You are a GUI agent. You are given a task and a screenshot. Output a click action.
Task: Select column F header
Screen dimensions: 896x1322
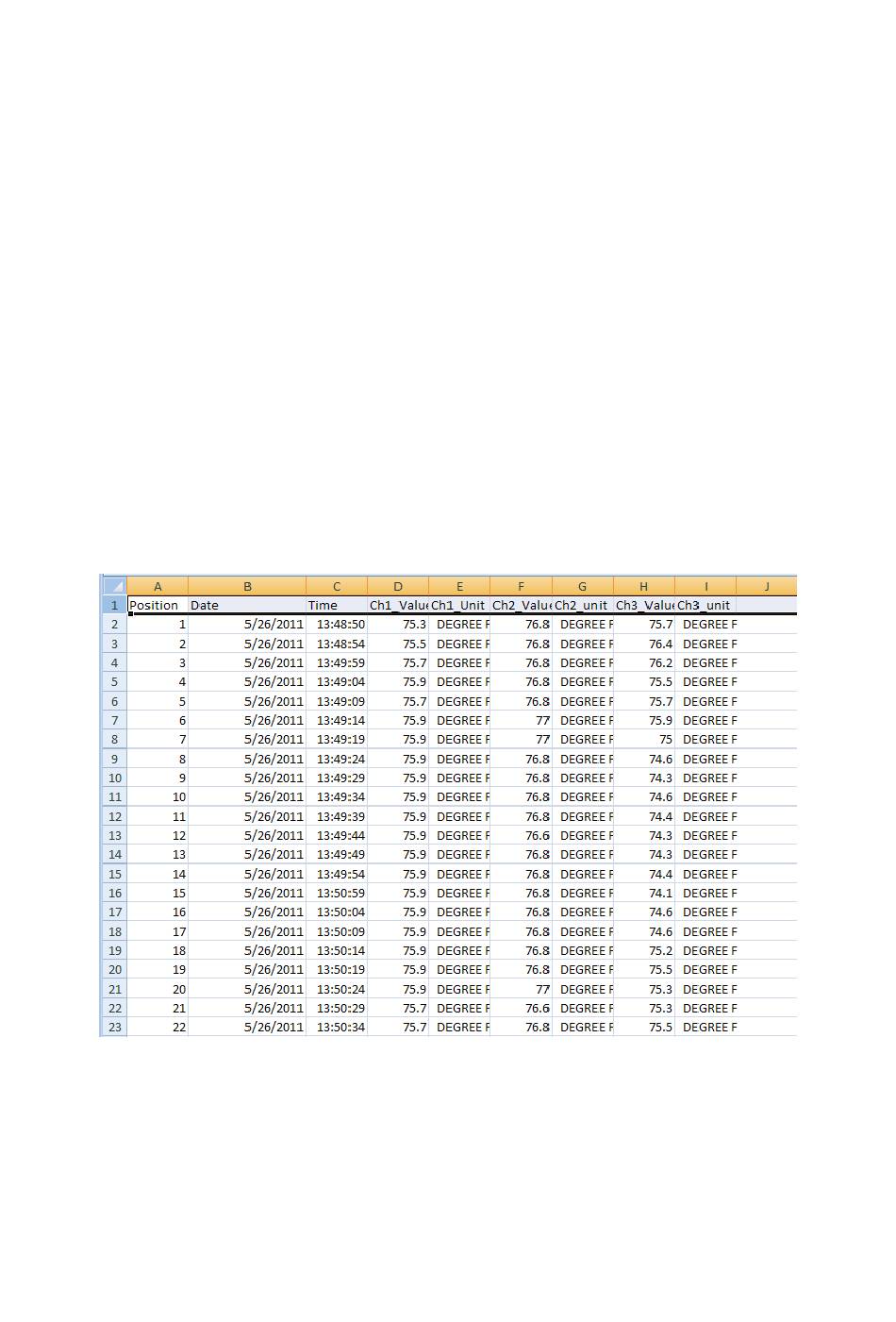[x=521, y=586]
